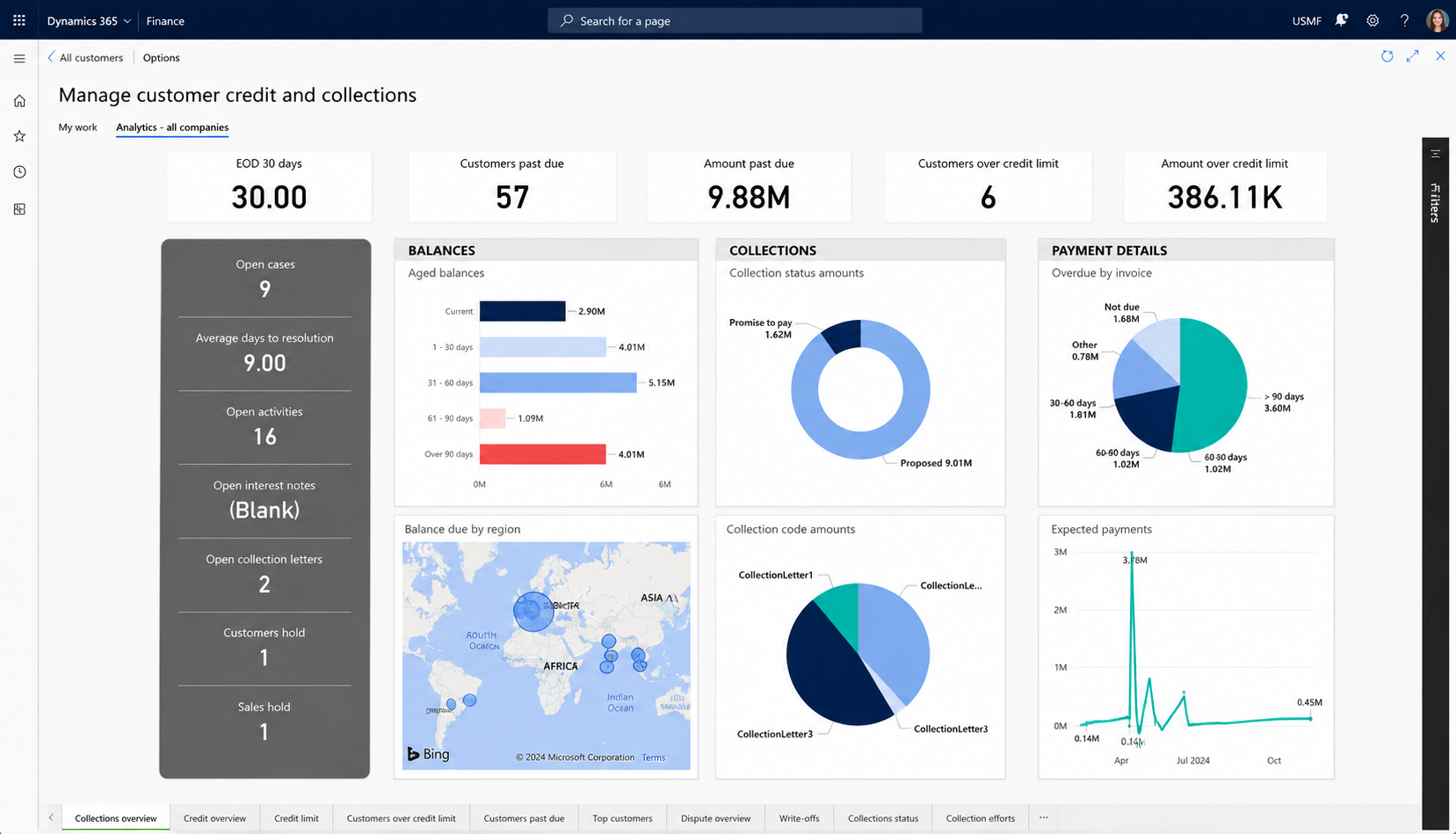Select the 31 - 60 days bar
The height and width of the screenshot is (834, 1456).
558,382
